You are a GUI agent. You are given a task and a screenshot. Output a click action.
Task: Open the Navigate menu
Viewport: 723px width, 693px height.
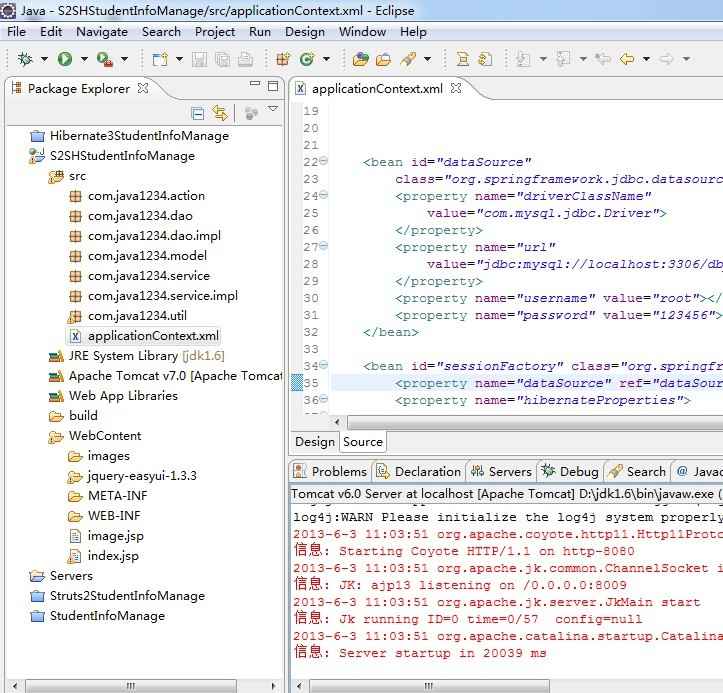click(101, 31)
